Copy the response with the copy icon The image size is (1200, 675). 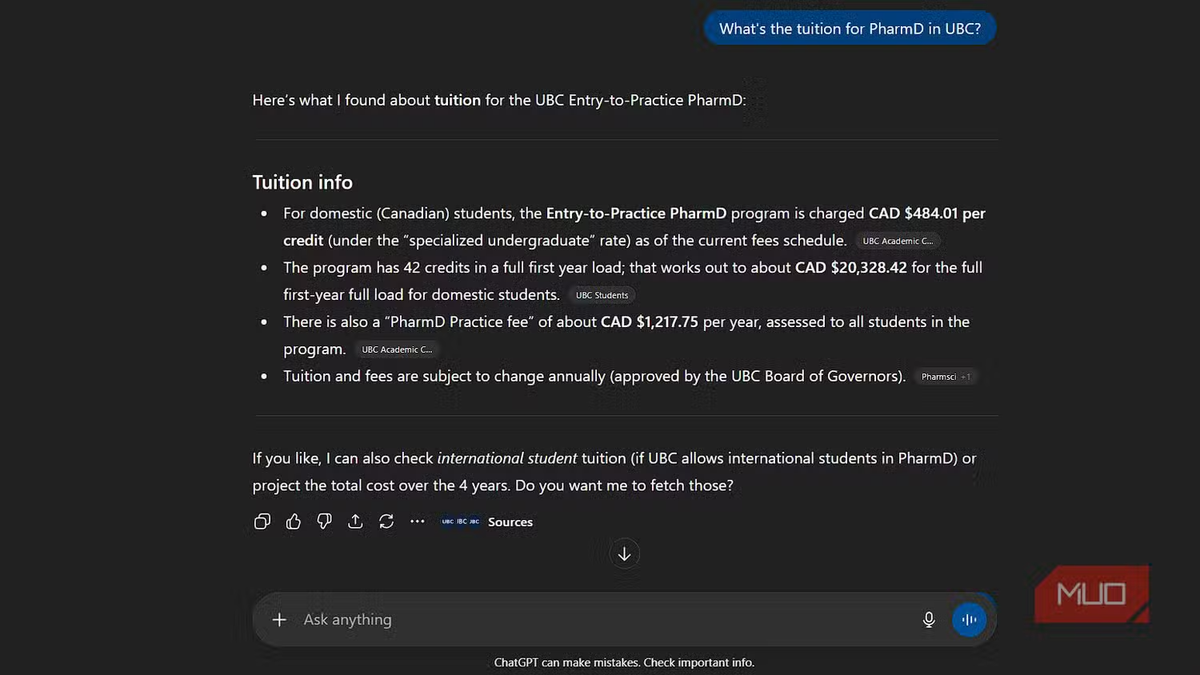pyautogui.click(x=262, y=521)
